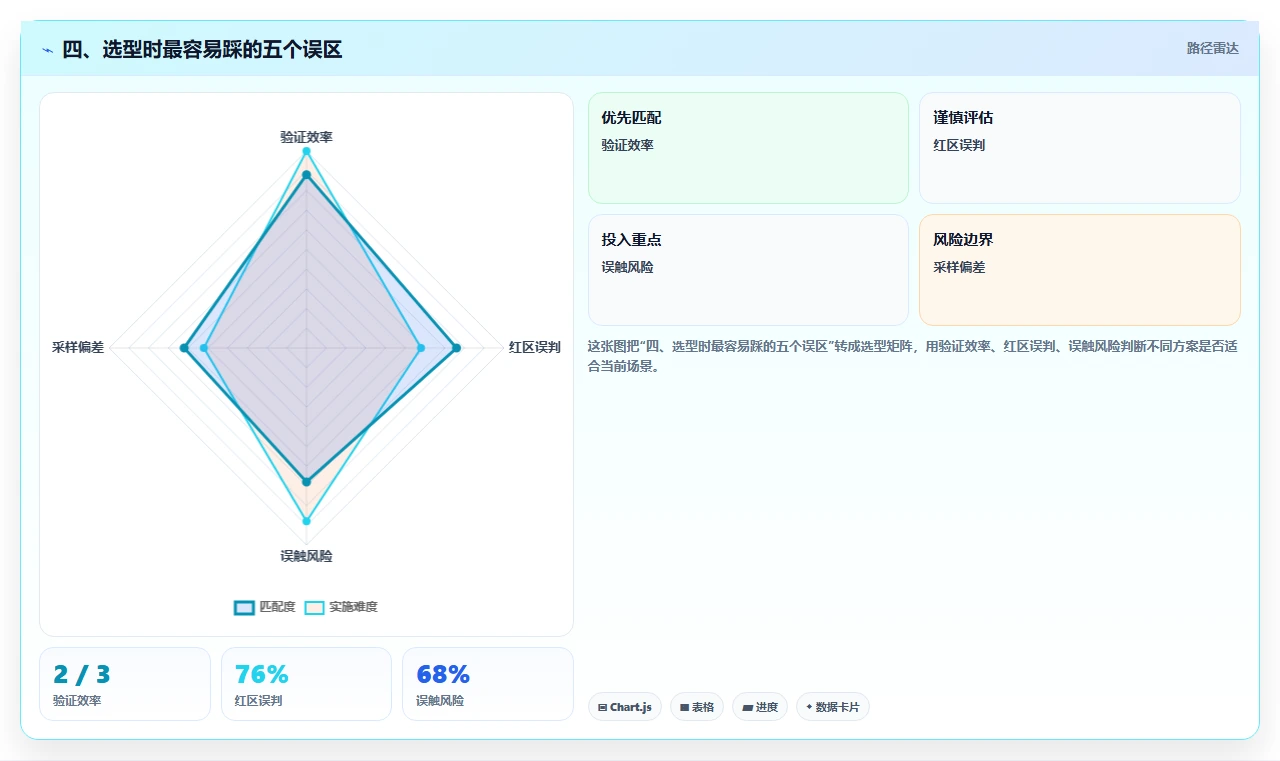Click the 采样偏差 axis label on radar

tap(78, 348)
